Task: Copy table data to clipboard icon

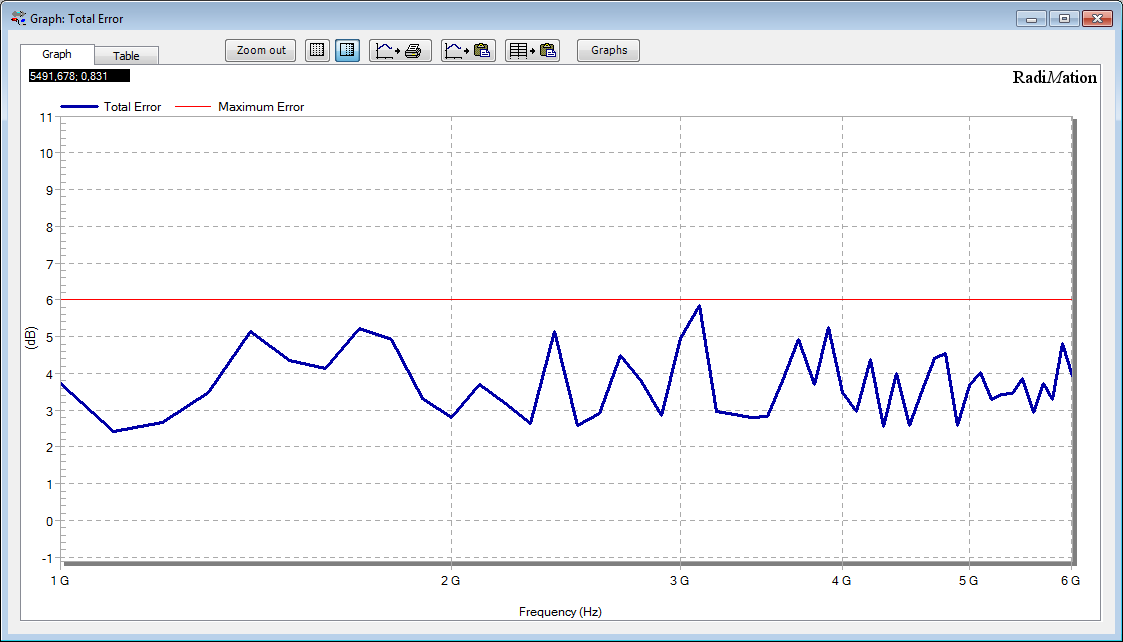Action: pos(532,50)
